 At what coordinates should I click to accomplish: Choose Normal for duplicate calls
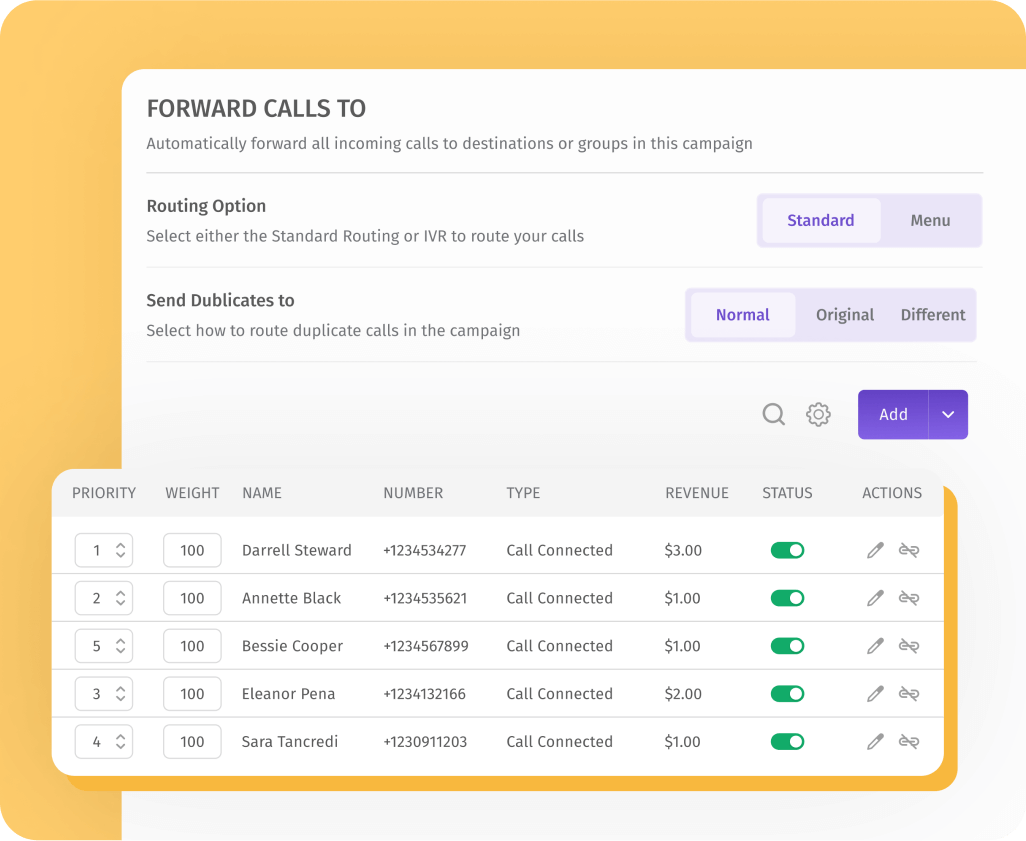coord(743,315)
